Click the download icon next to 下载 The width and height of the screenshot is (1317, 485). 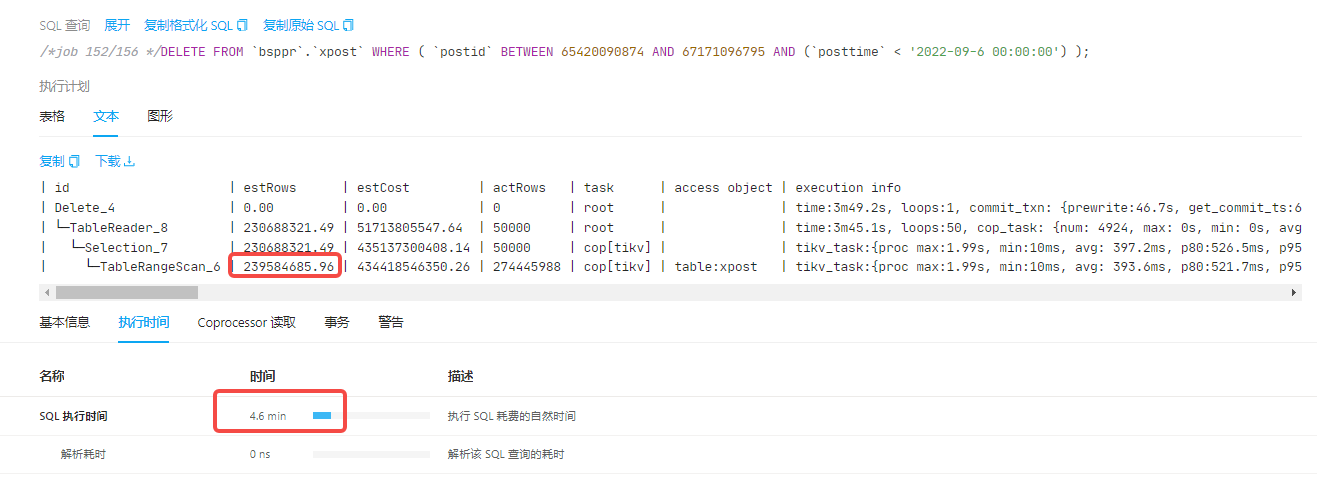click(x=130, y=161)
